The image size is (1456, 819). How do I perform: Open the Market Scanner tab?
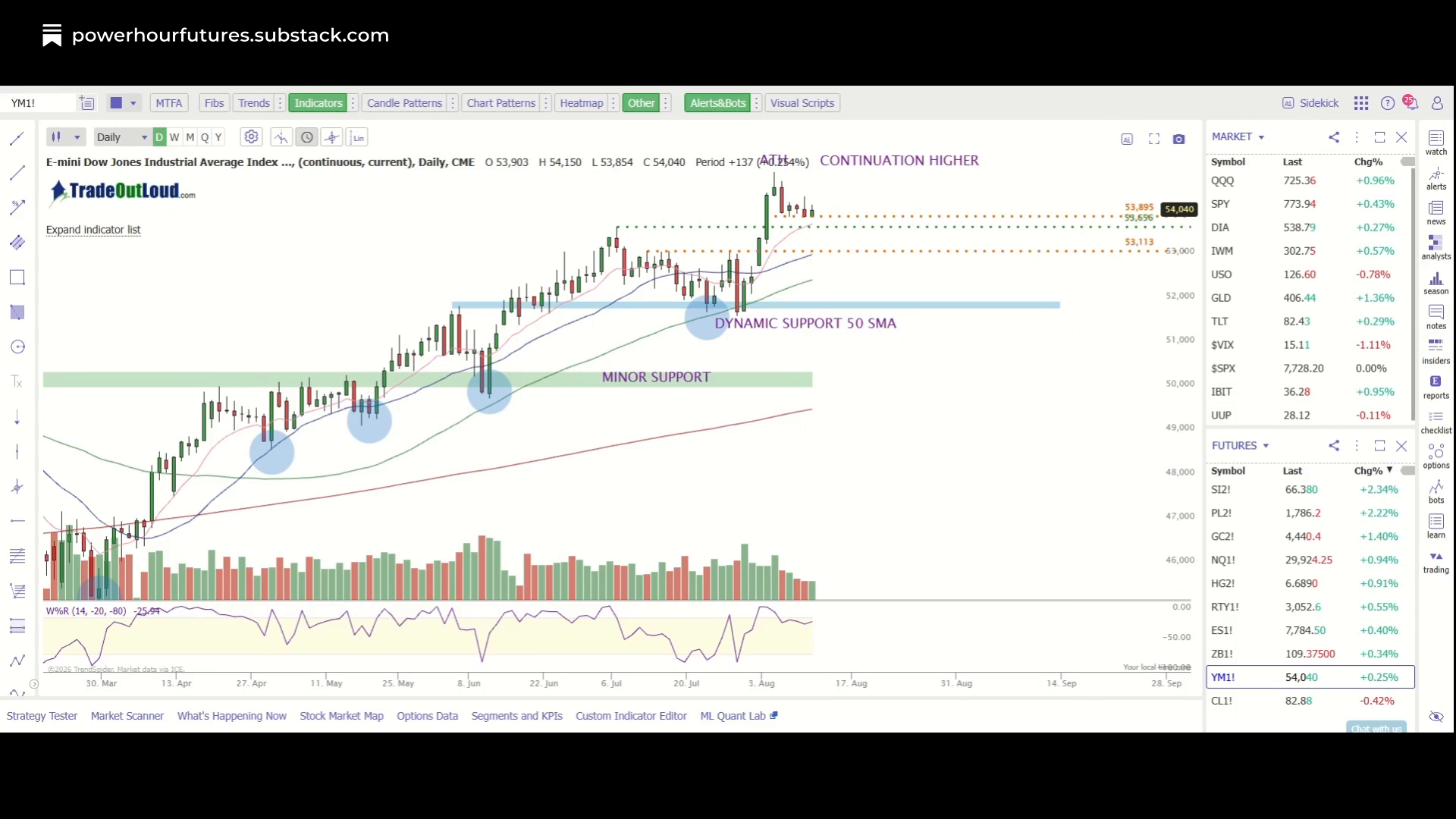127,716
